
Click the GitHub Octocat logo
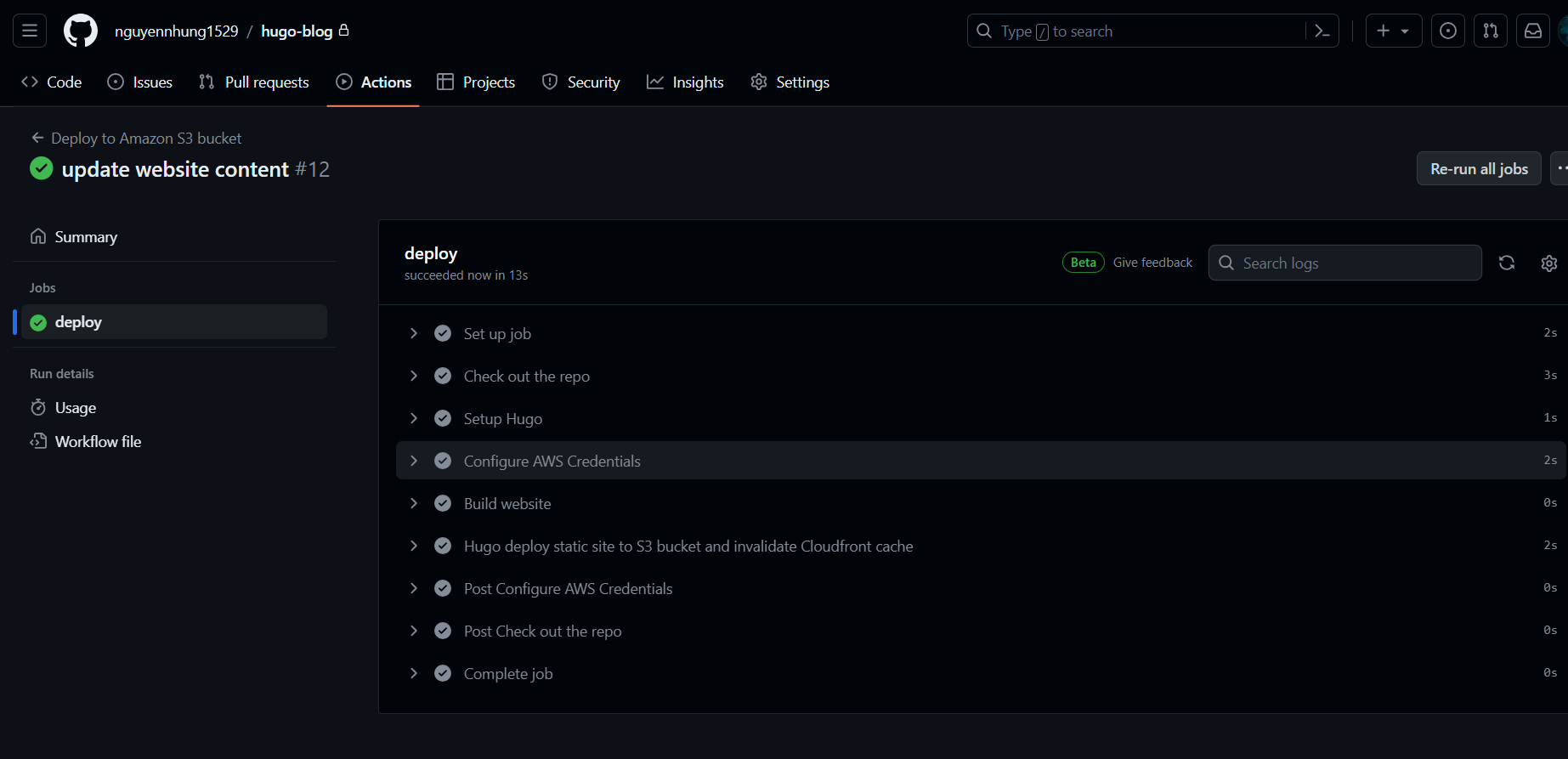tap(81, 31)
